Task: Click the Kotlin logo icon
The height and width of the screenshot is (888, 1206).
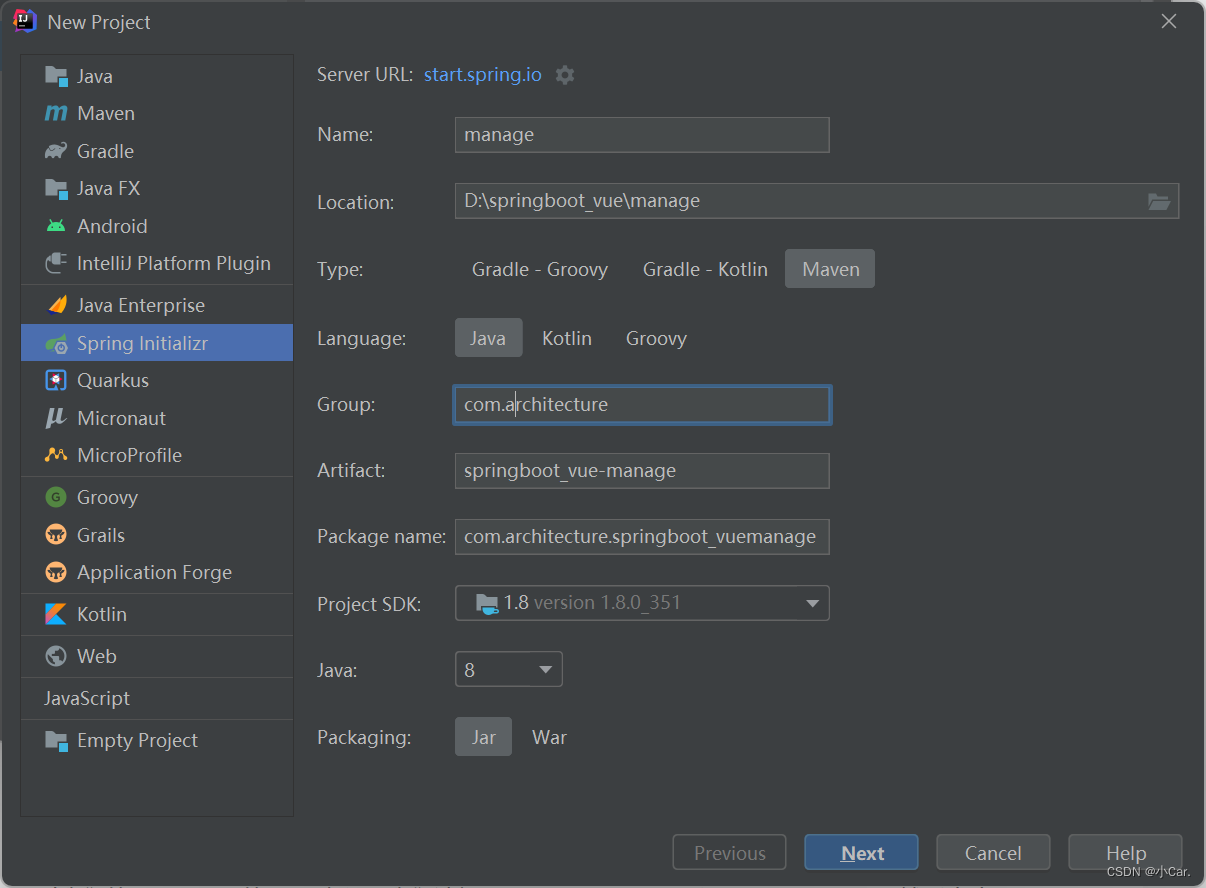Action: [x=56, y=614]
